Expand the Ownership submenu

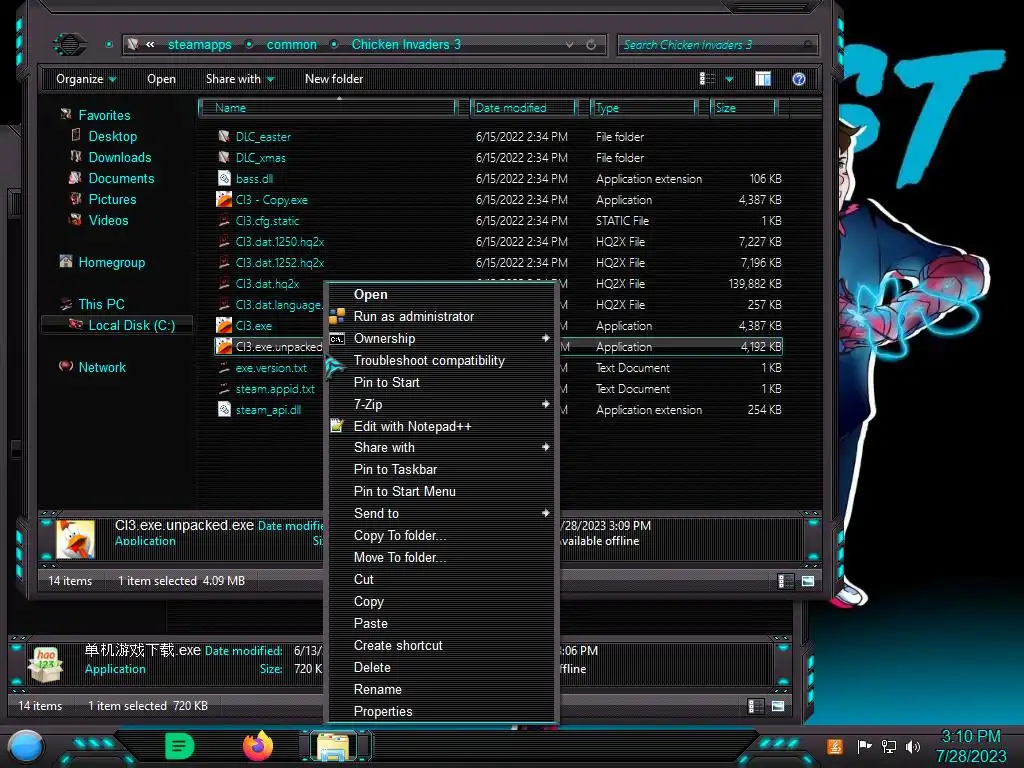441,338
